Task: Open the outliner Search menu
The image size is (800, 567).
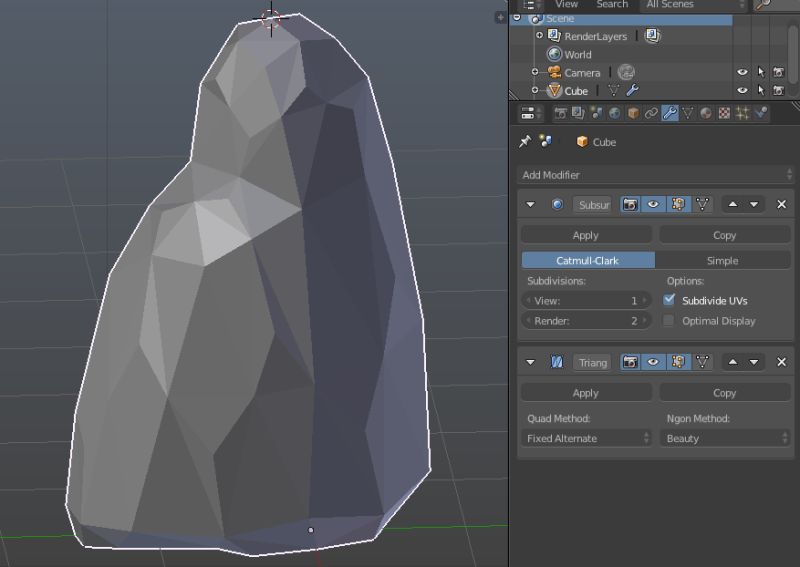Action: [612, 5]
